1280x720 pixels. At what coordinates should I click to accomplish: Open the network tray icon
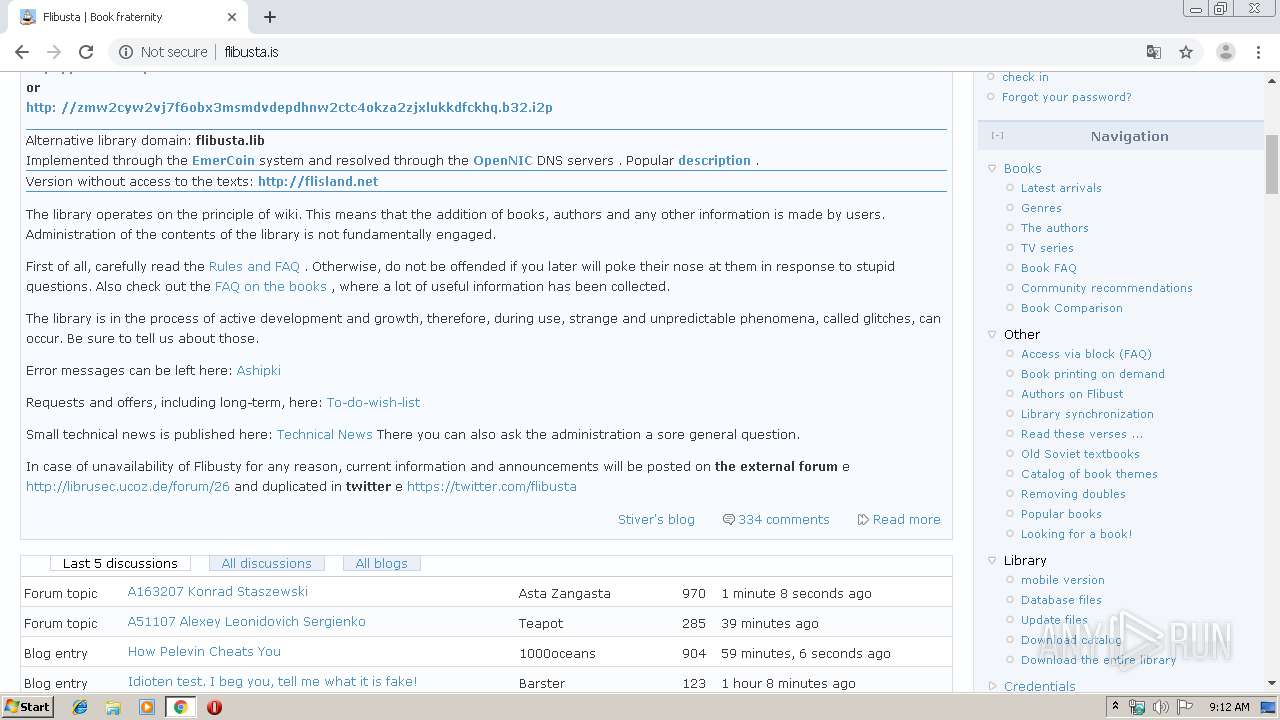tap(1137, 707)
